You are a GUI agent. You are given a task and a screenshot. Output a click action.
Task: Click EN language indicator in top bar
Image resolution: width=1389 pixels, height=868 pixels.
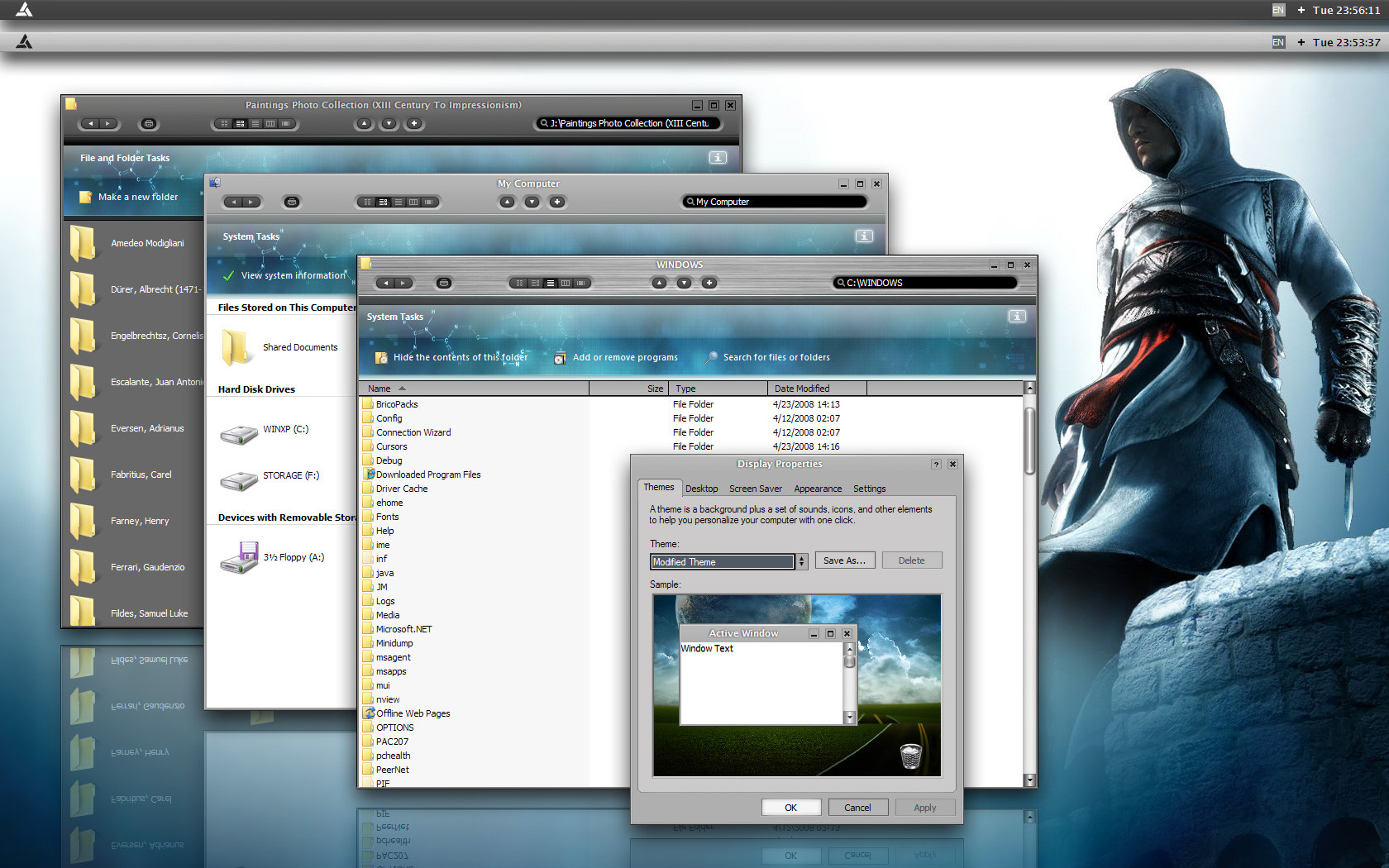coord(1278,10)
